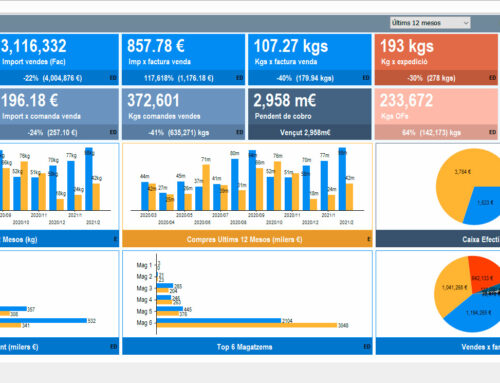The image size is (500, 383).
Task: Click ED icon on Kg x expedició tile
Action: 492,78
